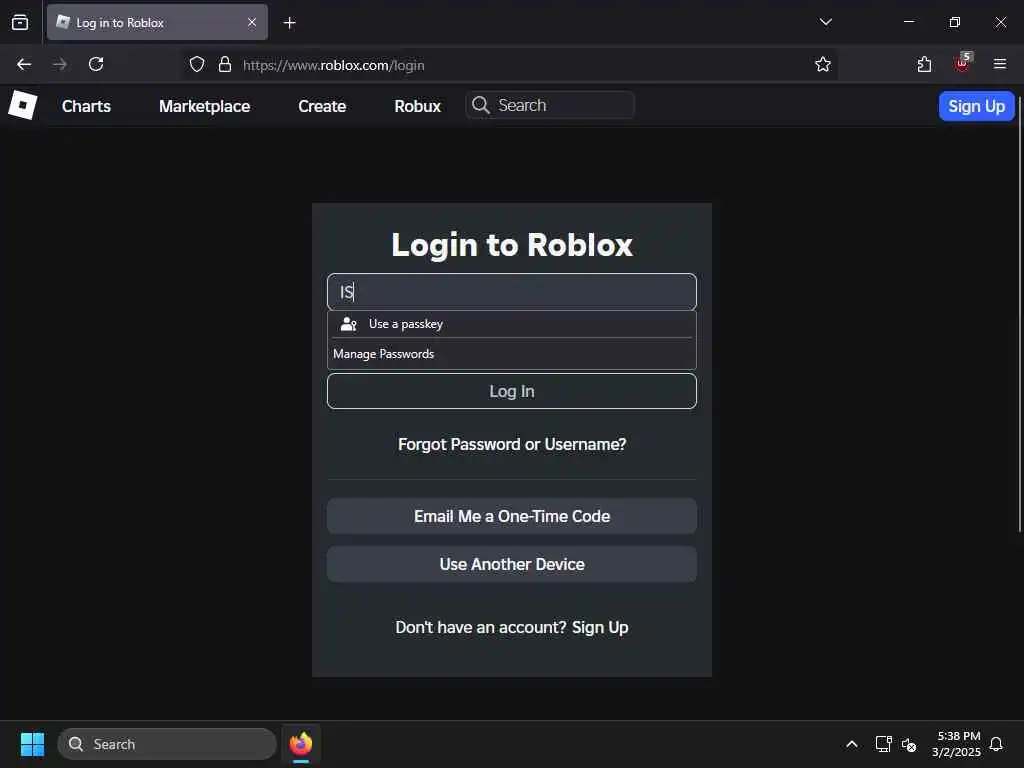Open Firefox recent browsing view icon
The height and width of the screenshot is (768, 1024).
[x=20, y=23]
